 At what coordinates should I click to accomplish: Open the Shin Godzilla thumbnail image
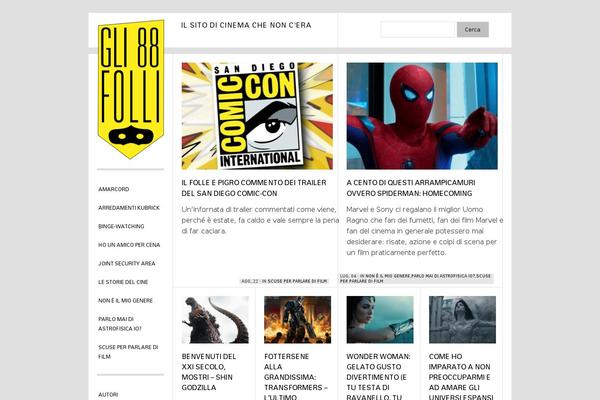point(215,320)
